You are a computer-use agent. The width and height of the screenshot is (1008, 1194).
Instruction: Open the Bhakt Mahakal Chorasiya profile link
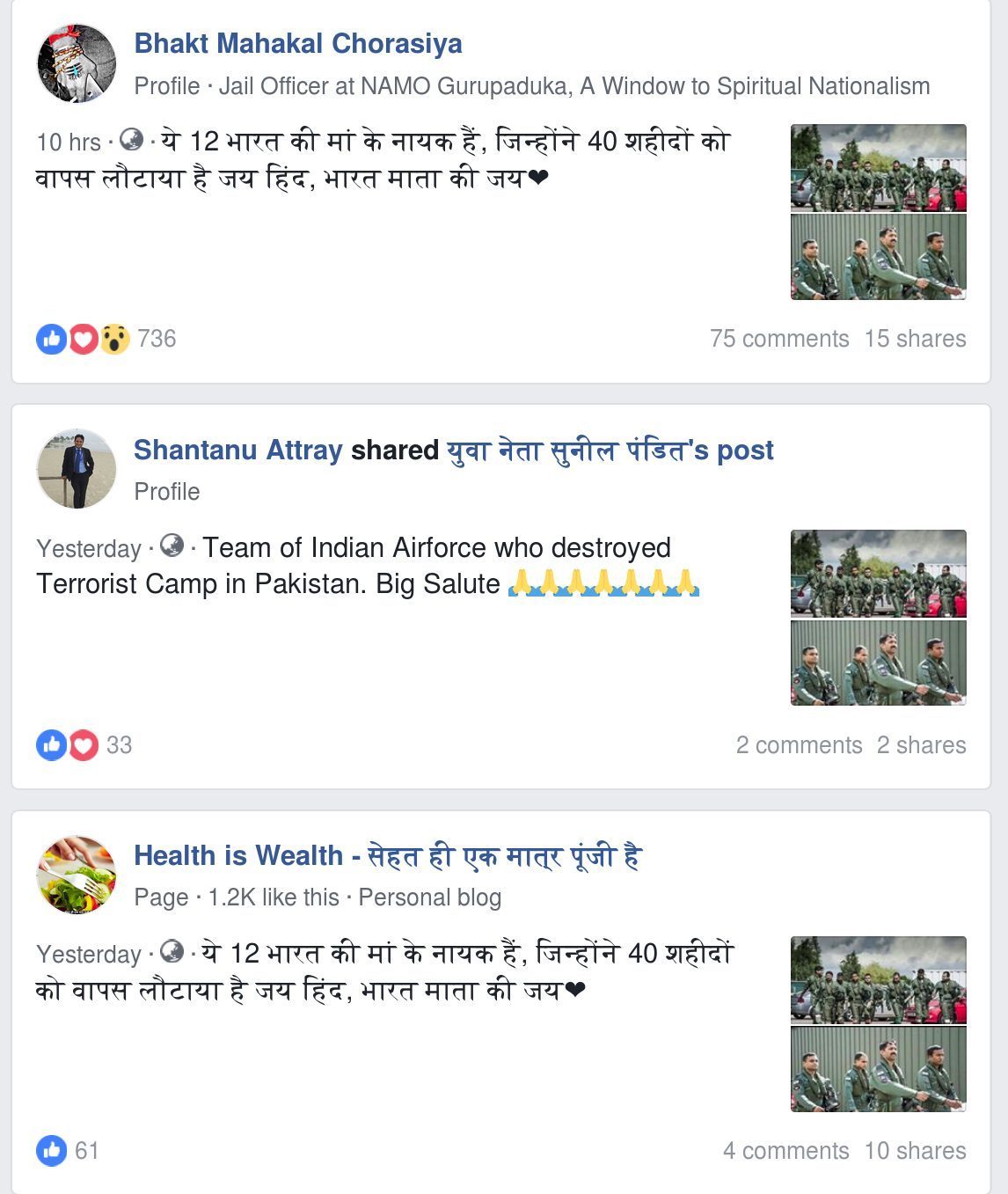pos(298,43)
